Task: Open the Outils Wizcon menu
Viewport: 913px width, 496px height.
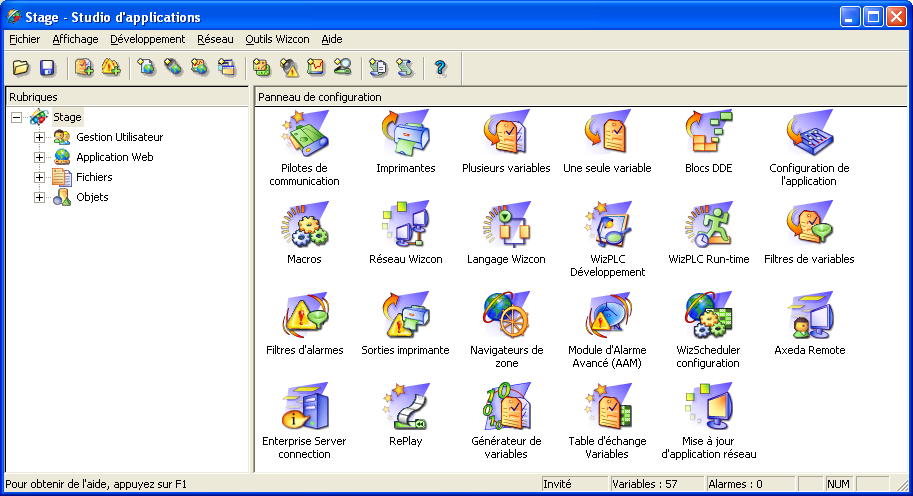Action: tap(277, 39)
